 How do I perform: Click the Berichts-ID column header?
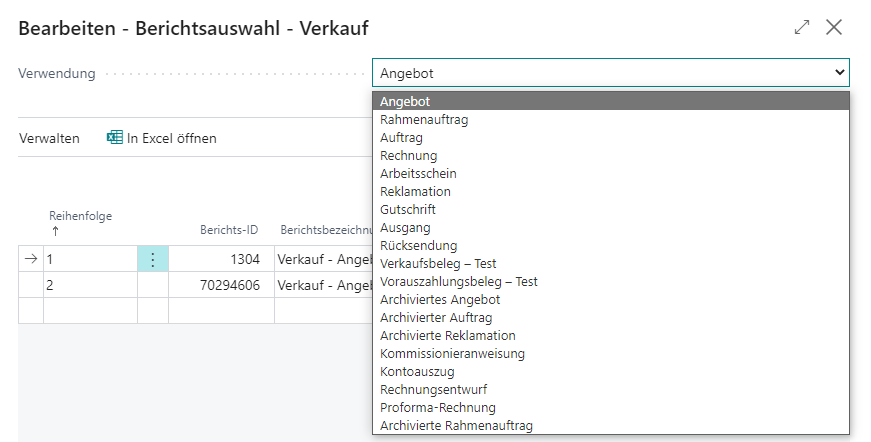(x=229, y=229)
